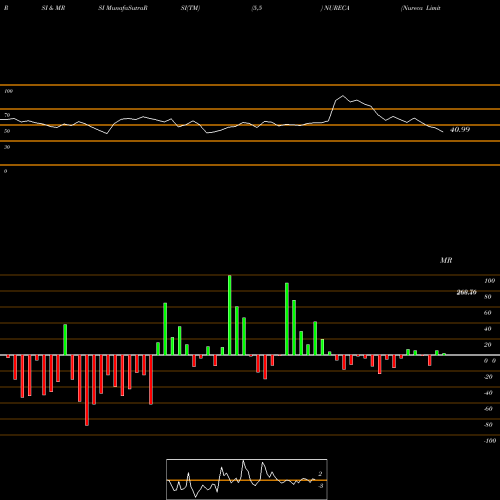Click the RSI line peak above 70 level
The height and width of the screenshot is (500, 500).
click(x=343, y=96)
